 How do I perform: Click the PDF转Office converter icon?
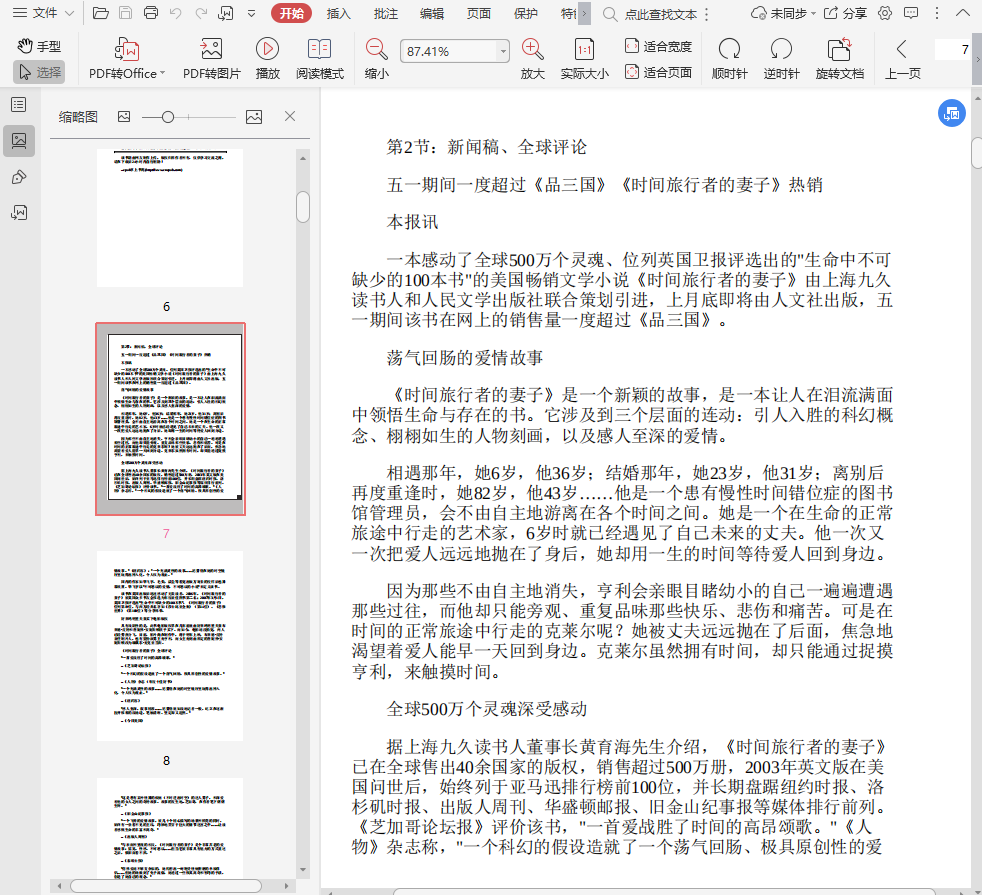coord(127,49)
